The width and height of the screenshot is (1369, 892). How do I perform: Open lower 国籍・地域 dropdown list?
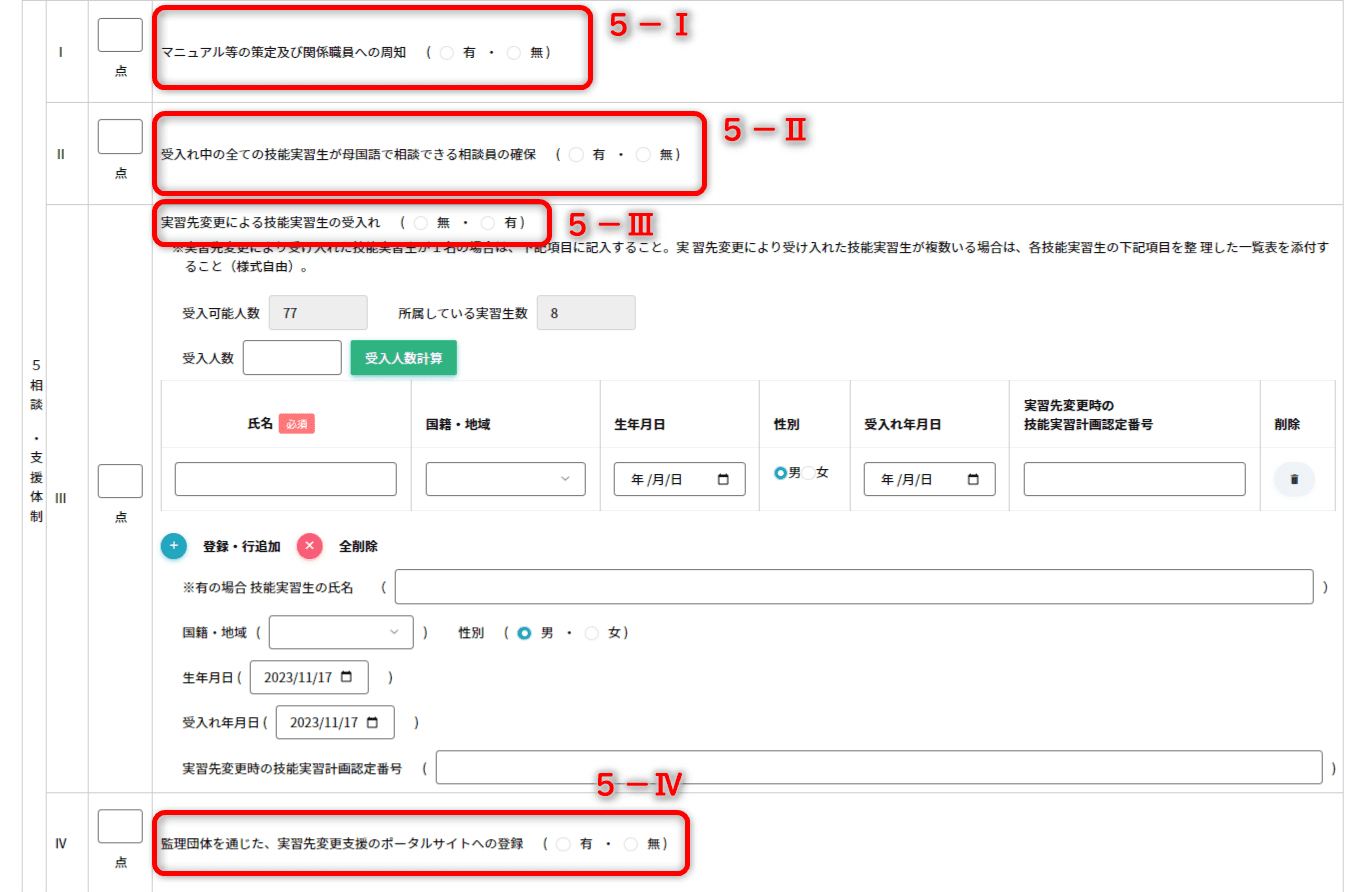pos(341,632)
